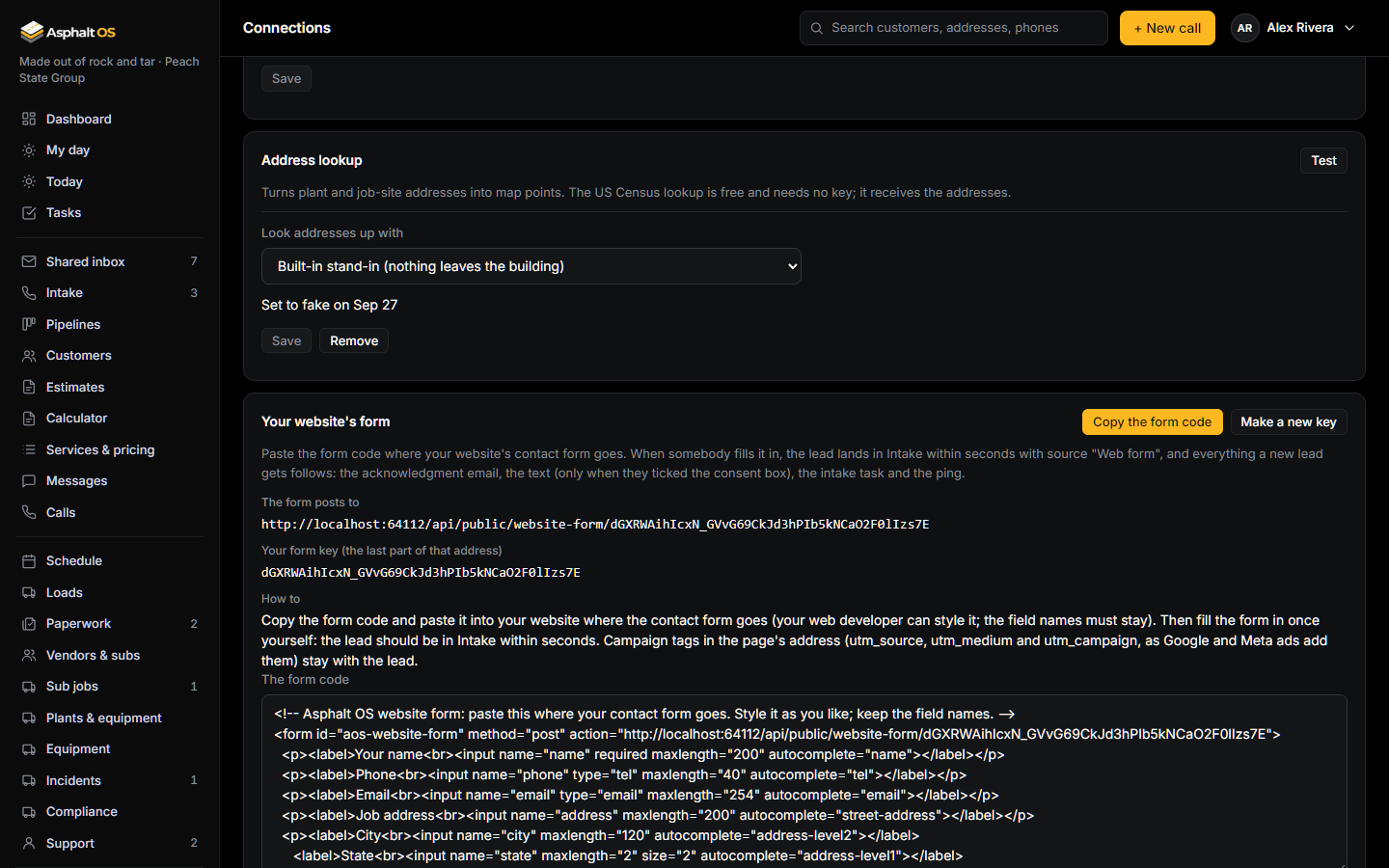Click the Save button at top of page
Image resolution: width=1389 pixels, height=868 pixels.
(x=286, y=78)
